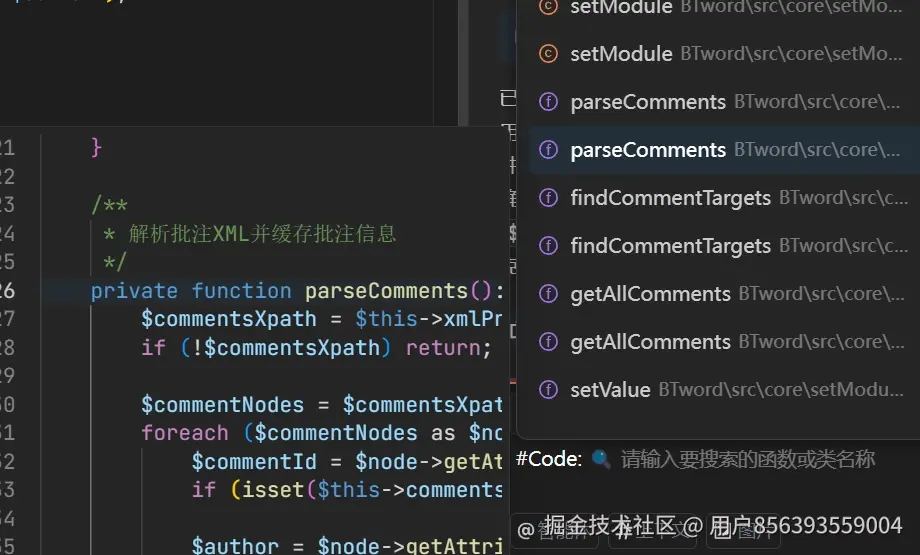Click function icon for the lower getAllComments

547,342
